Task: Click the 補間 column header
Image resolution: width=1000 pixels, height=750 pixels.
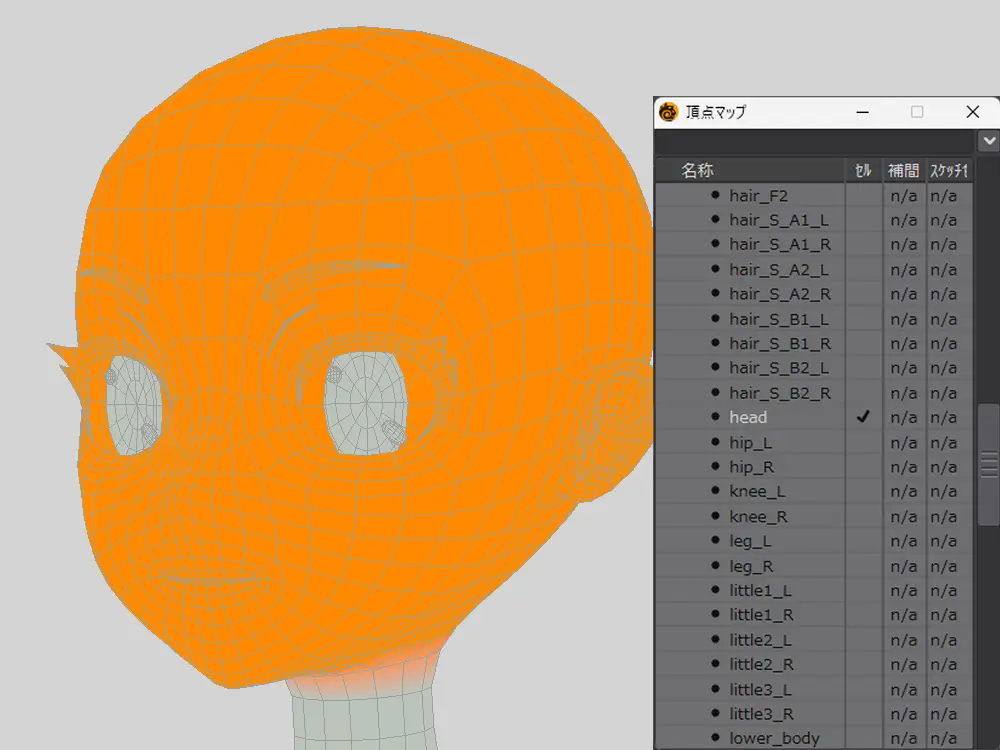Action: (x=904, y=170)
